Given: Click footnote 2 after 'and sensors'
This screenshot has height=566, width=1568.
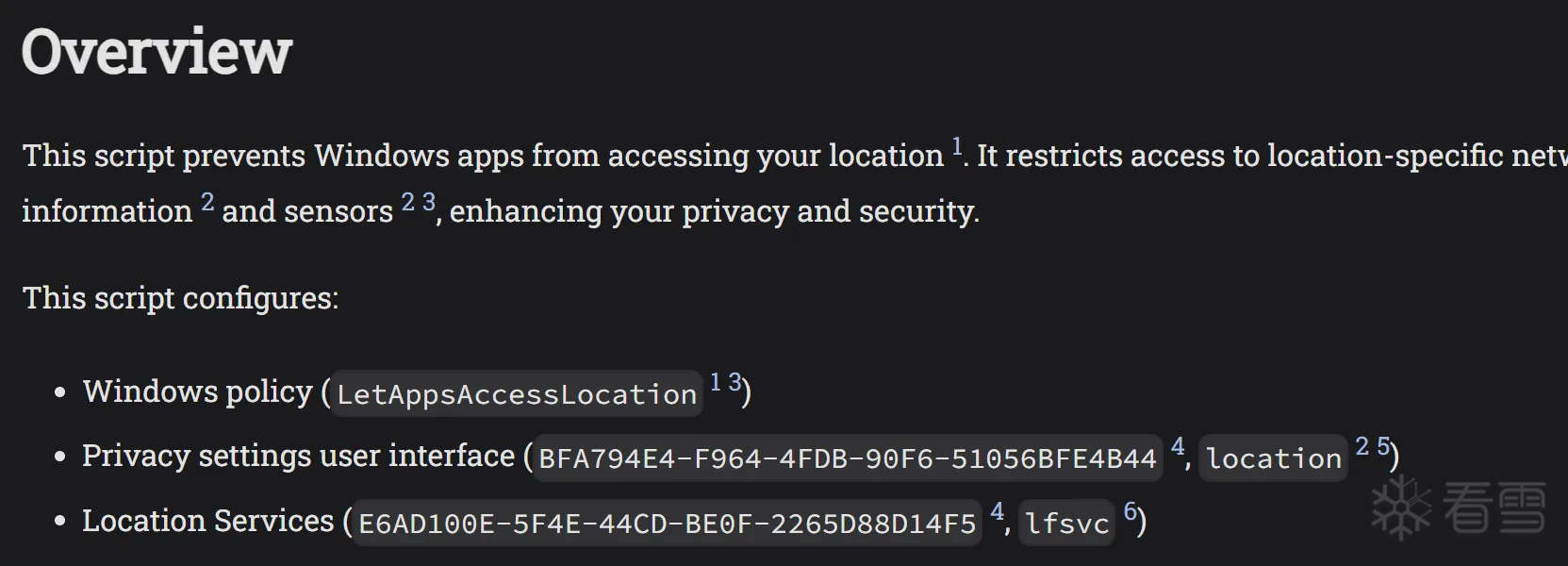Looking at the screenshot, I should pyautogui.click(x=407, y=202).
